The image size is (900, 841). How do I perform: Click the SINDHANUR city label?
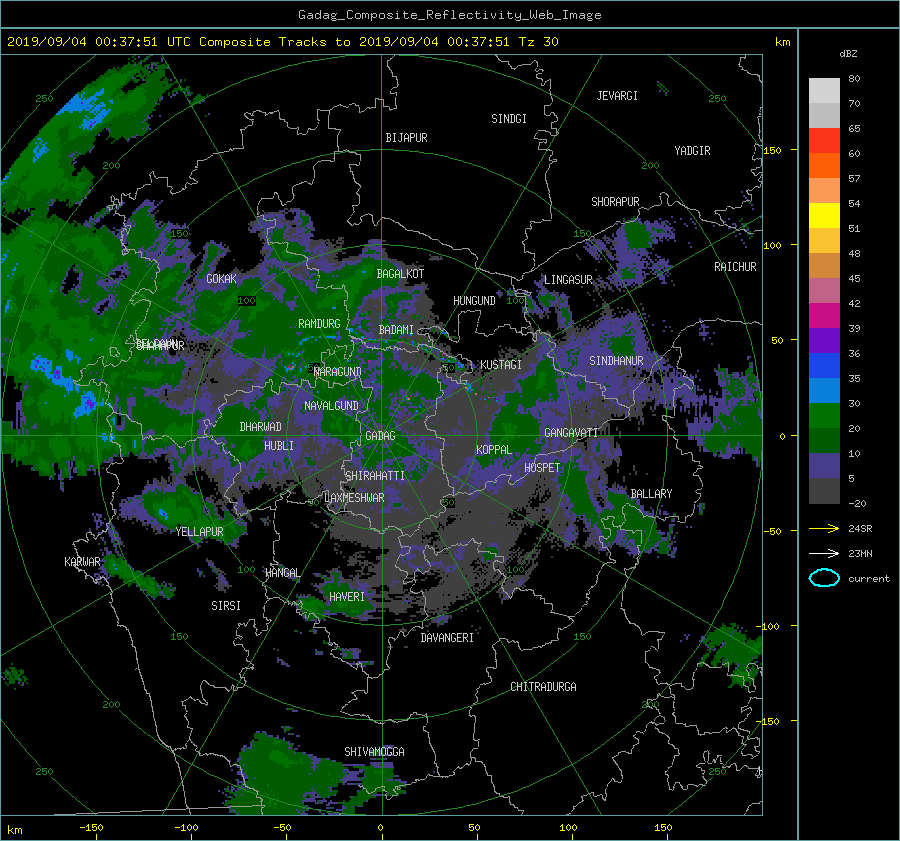616,361
